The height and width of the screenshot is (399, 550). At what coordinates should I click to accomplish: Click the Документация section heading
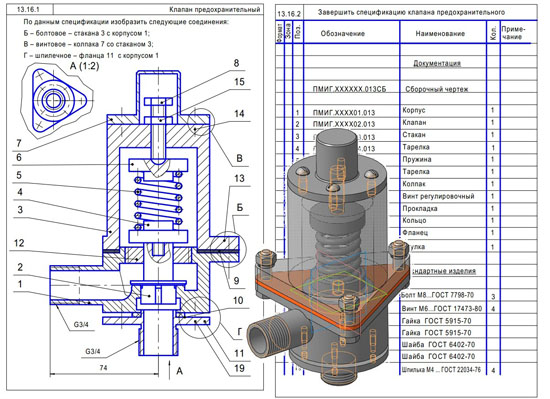coord(437,63)
